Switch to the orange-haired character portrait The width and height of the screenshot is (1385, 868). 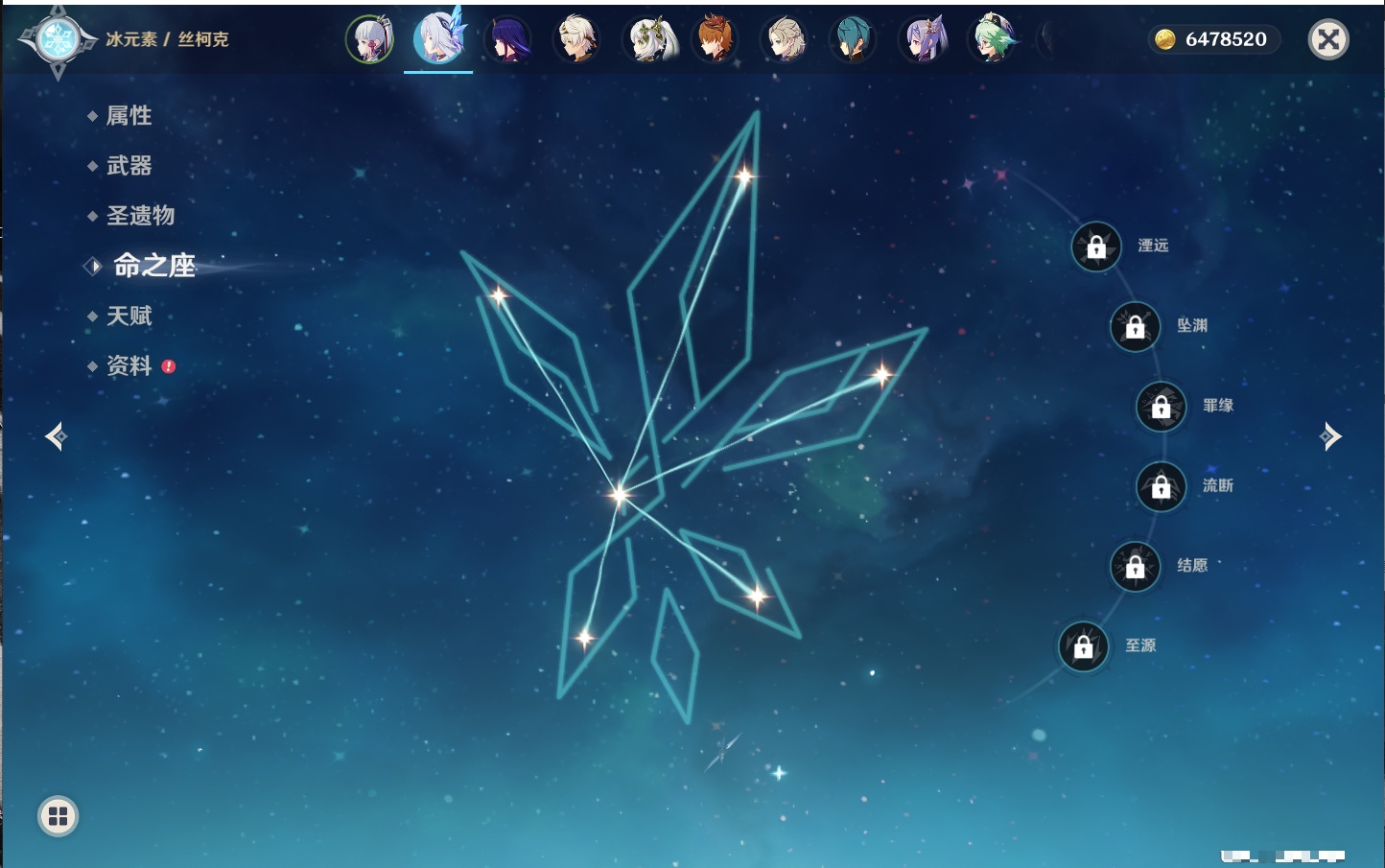[715, 39]
